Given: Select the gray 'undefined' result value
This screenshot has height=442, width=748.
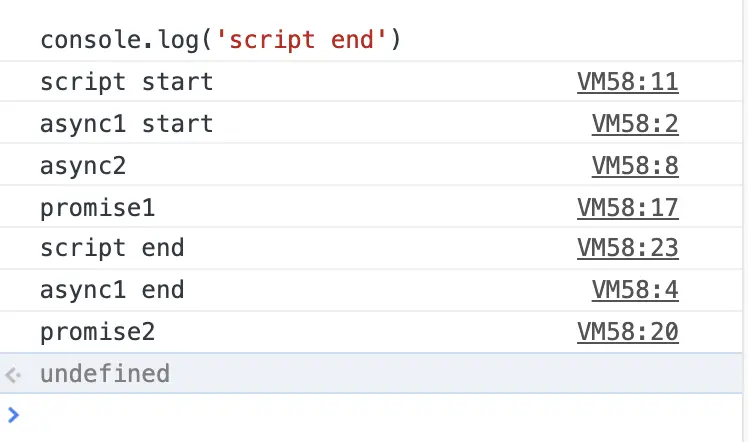Looking at the screenshot, I should tap(104, 375).
